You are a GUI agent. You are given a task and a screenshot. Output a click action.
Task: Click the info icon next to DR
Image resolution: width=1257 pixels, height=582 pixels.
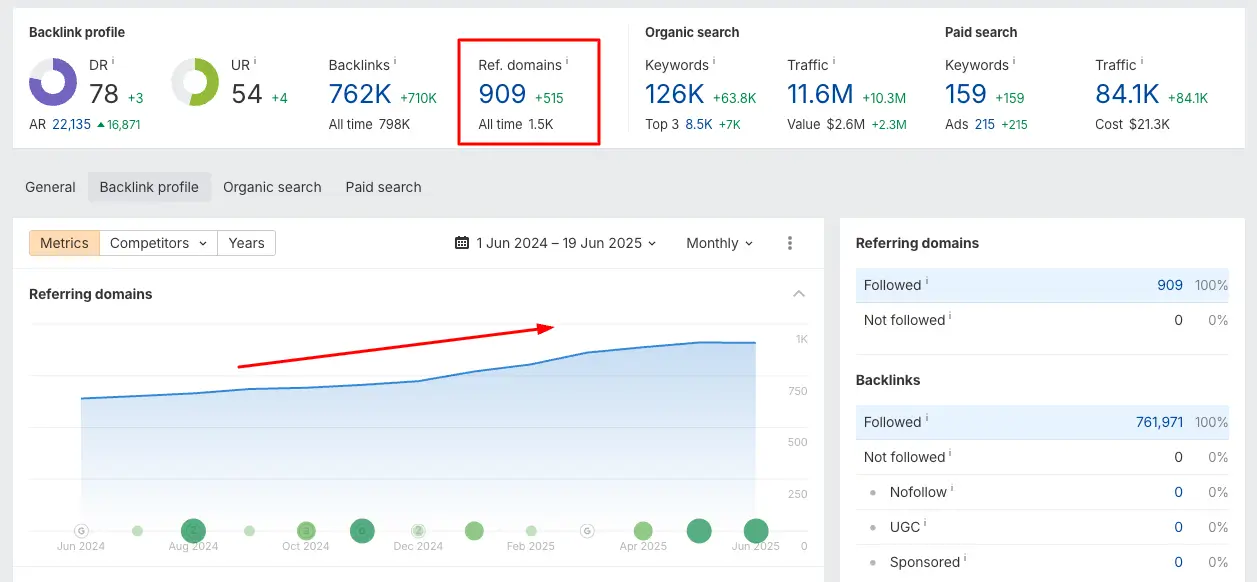point(113,62)
